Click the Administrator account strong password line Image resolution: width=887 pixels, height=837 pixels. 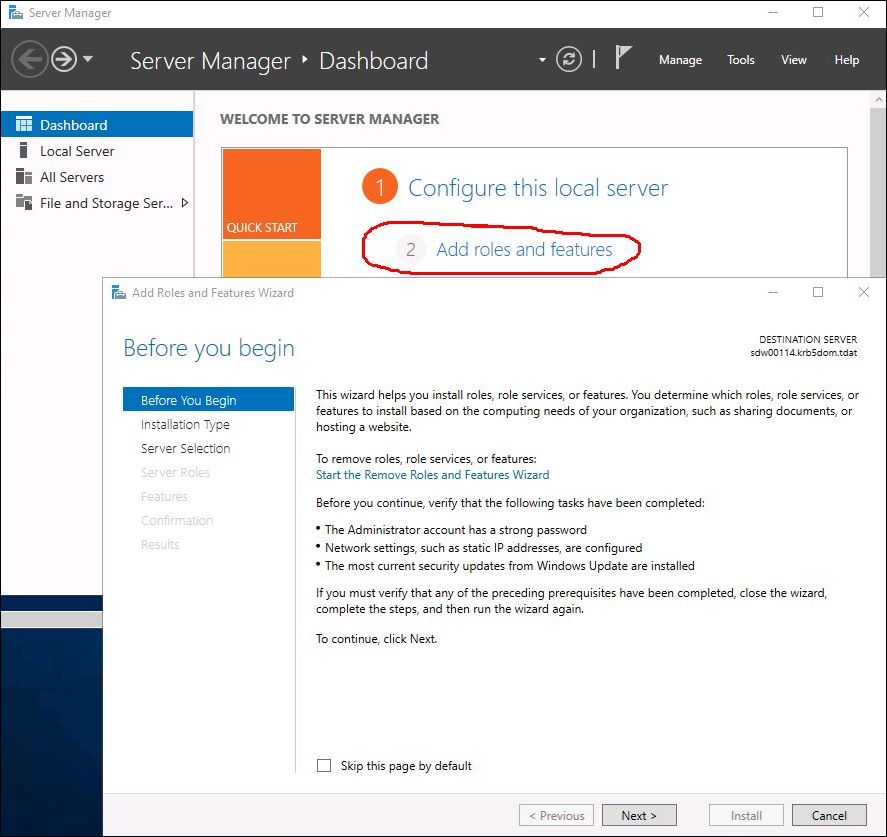pyautogui.click(x=455, y=530)
